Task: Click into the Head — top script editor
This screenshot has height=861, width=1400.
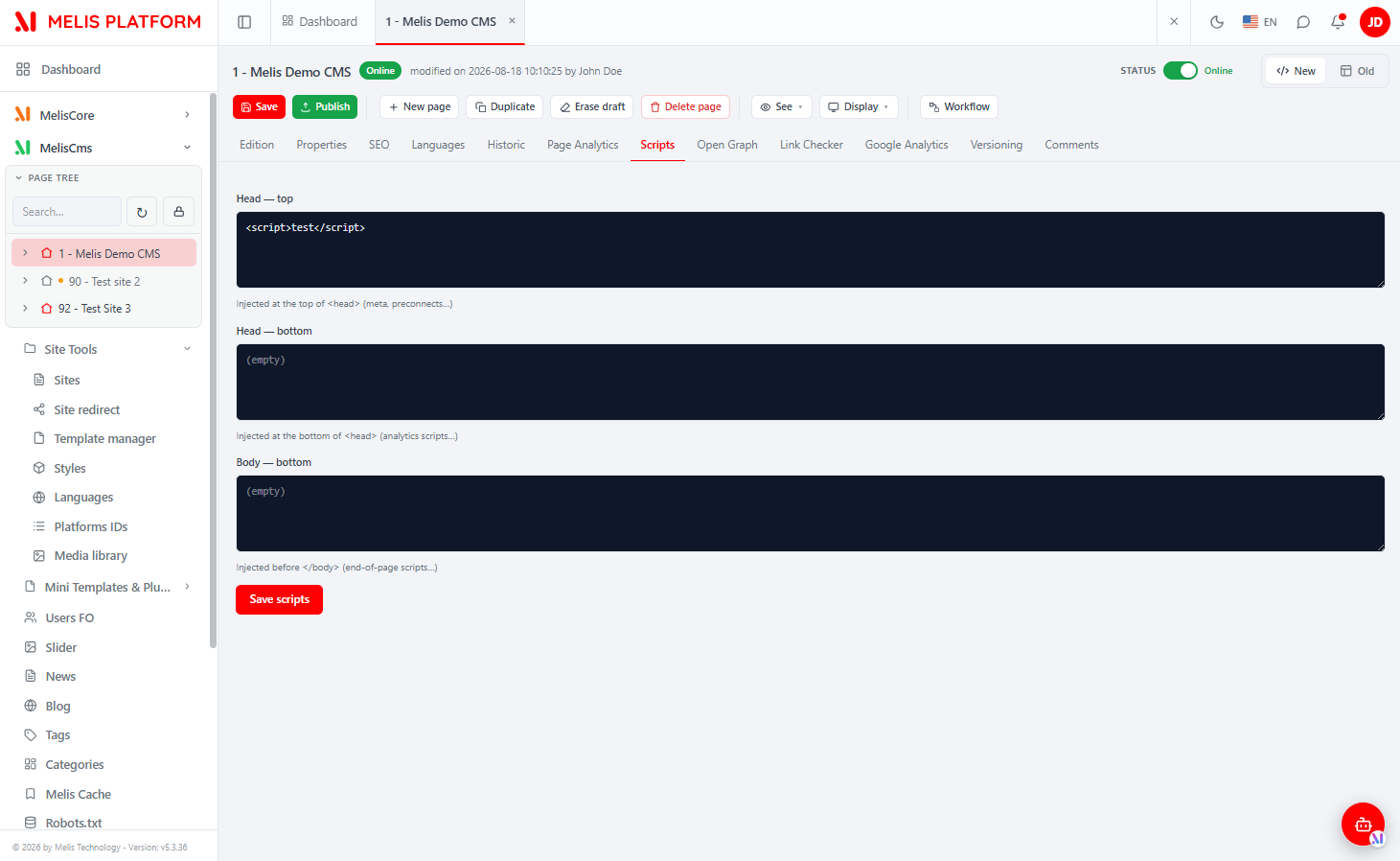Action: pos(811,250)
